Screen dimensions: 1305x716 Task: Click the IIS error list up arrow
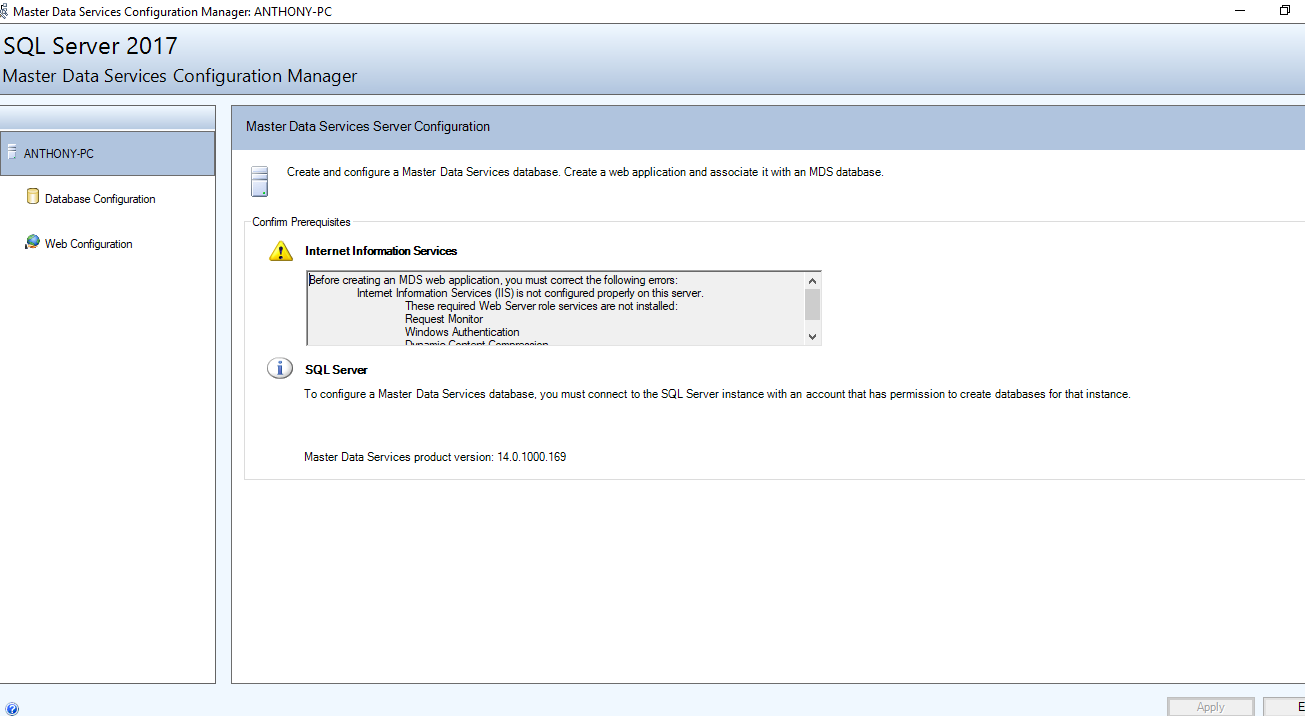[812, 281]
